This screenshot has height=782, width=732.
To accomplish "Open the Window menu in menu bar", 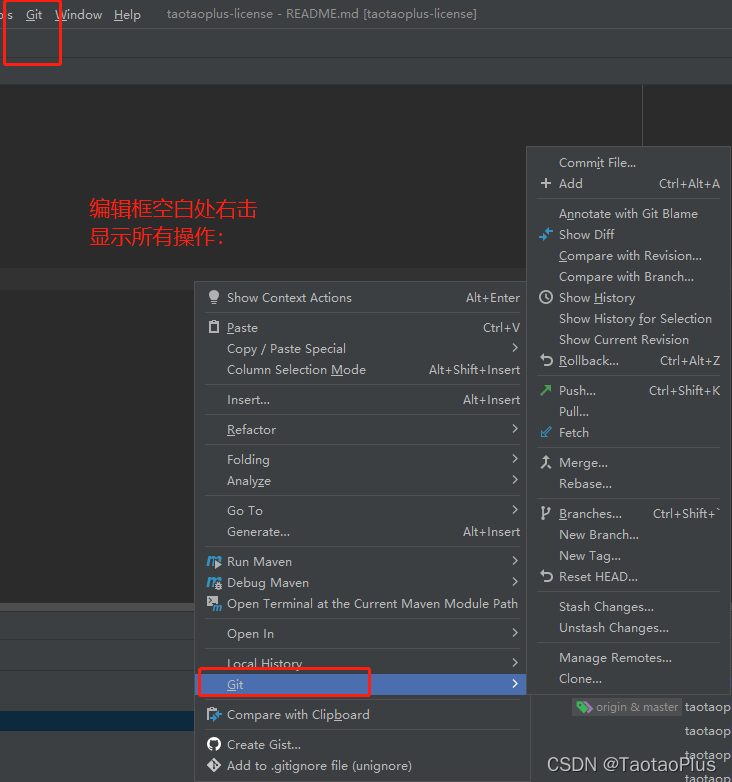I will tap(78, 14).
